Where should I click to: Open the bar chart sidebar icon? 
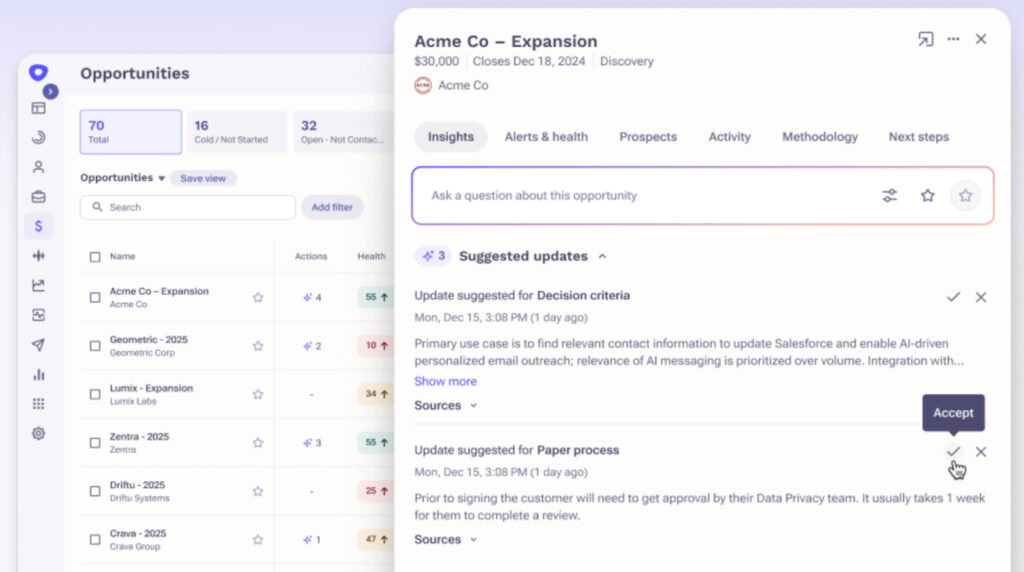(39, 374)
